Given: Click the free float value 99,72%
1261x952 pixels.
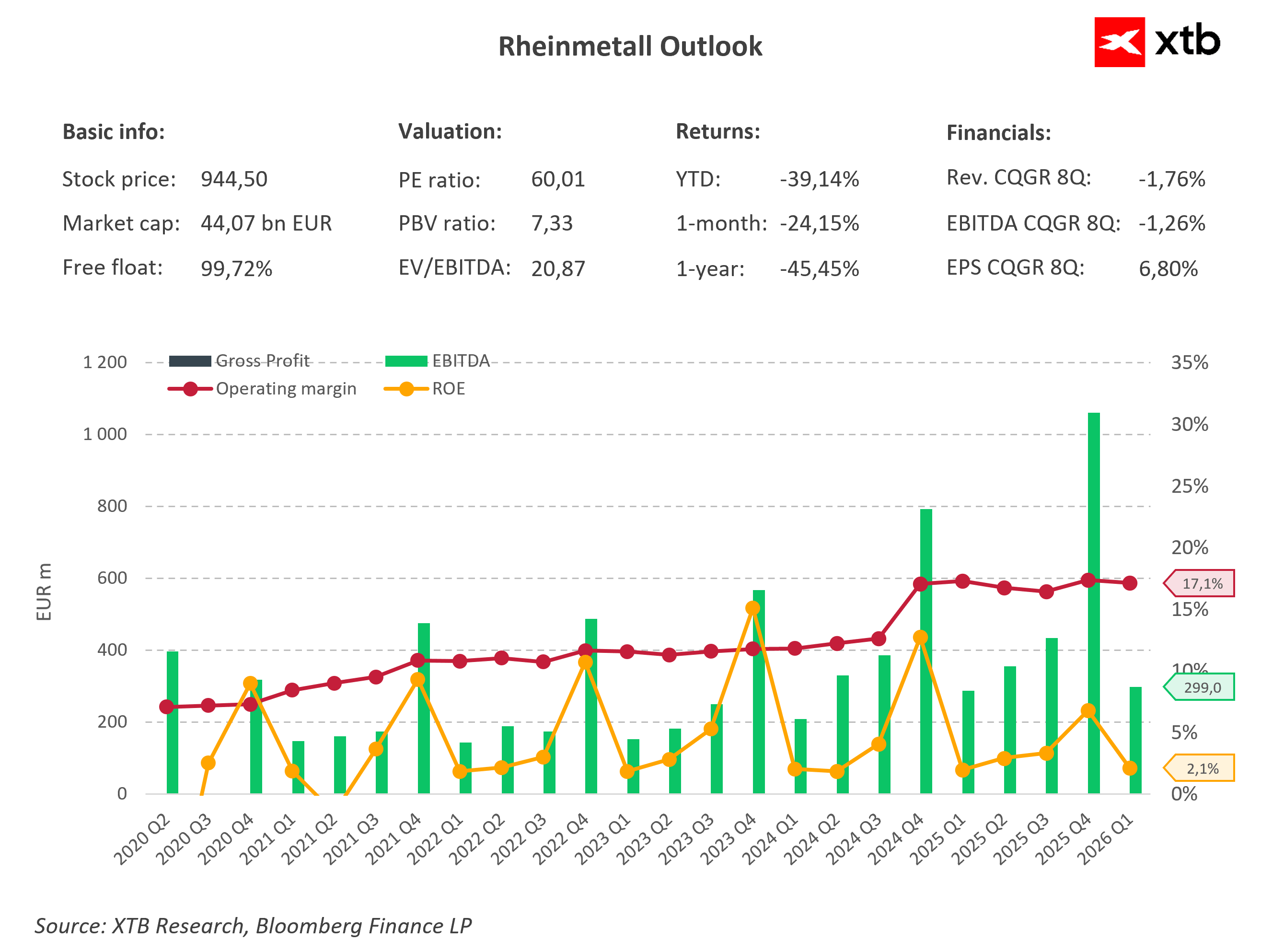Looking at the screenshot, I should (x=236, y=268).
